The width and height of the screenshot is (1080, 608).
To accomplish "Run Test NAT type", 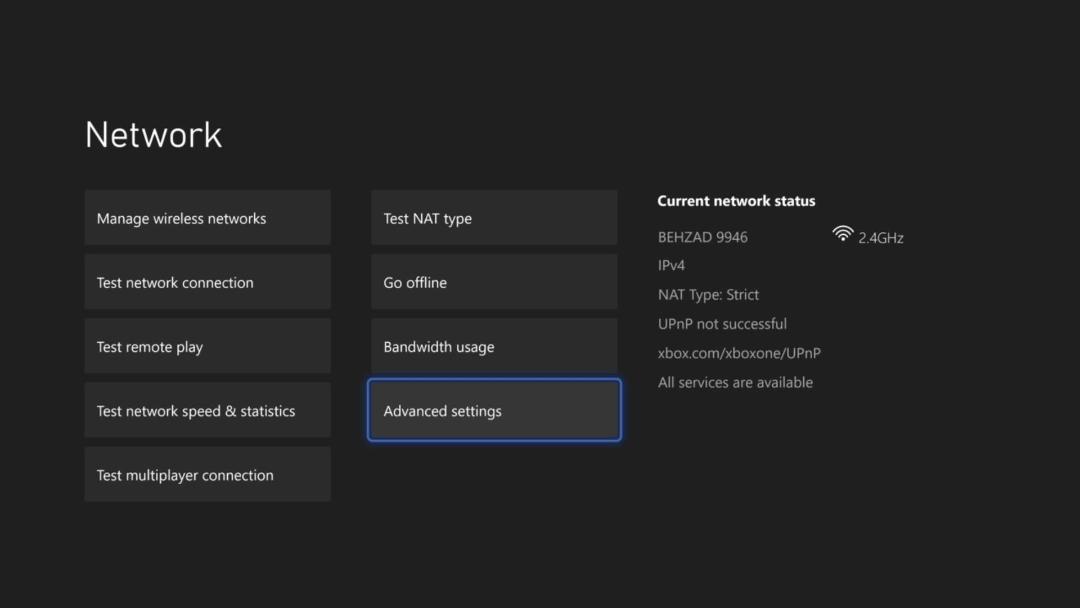I will (494, 218).
